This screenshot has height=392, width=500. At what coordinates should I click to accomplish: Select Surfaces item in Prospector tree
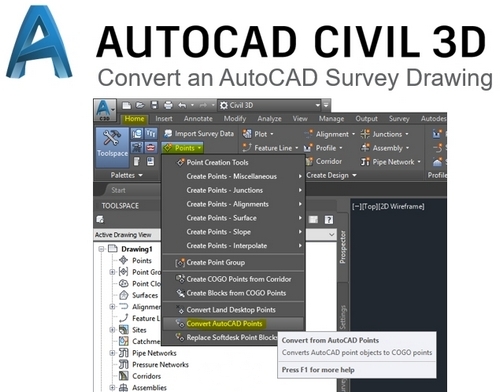tap(145, 295)
